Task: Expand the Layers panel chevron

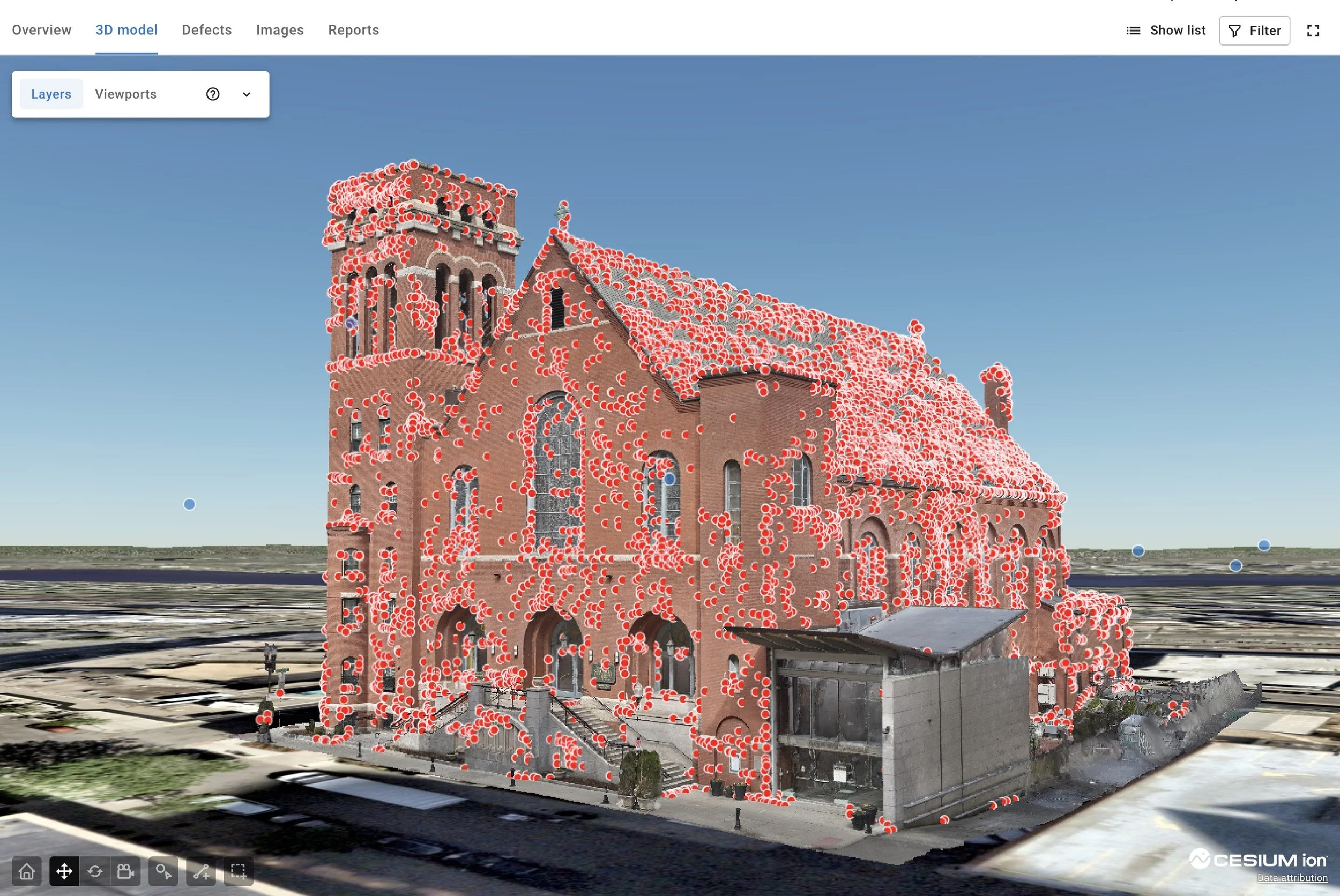Action: tap(246, 94)
